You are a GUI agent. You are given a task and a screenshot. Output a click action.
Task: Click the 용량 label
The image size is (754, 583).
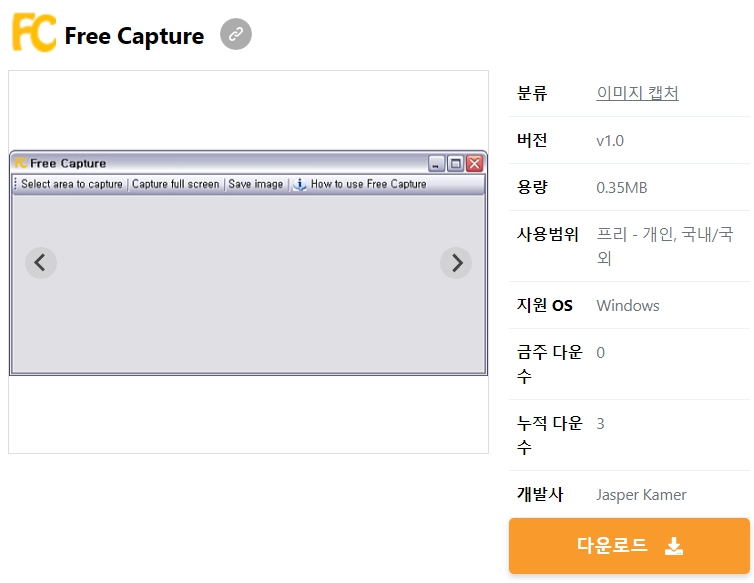pyautogui.click(x=532, y=187)
